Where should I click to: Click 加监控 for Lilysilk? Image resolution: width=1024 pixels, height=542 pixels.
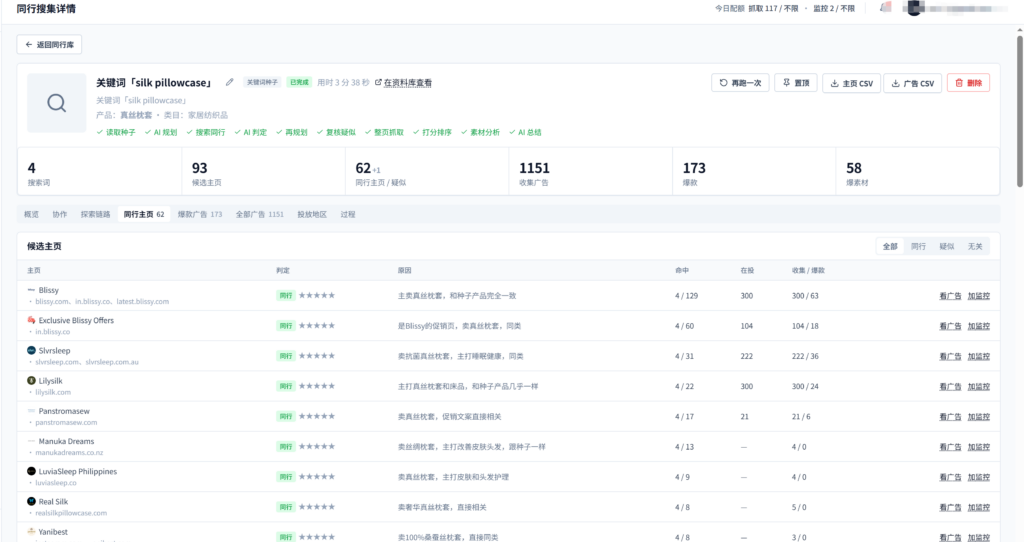pos(978,387)
